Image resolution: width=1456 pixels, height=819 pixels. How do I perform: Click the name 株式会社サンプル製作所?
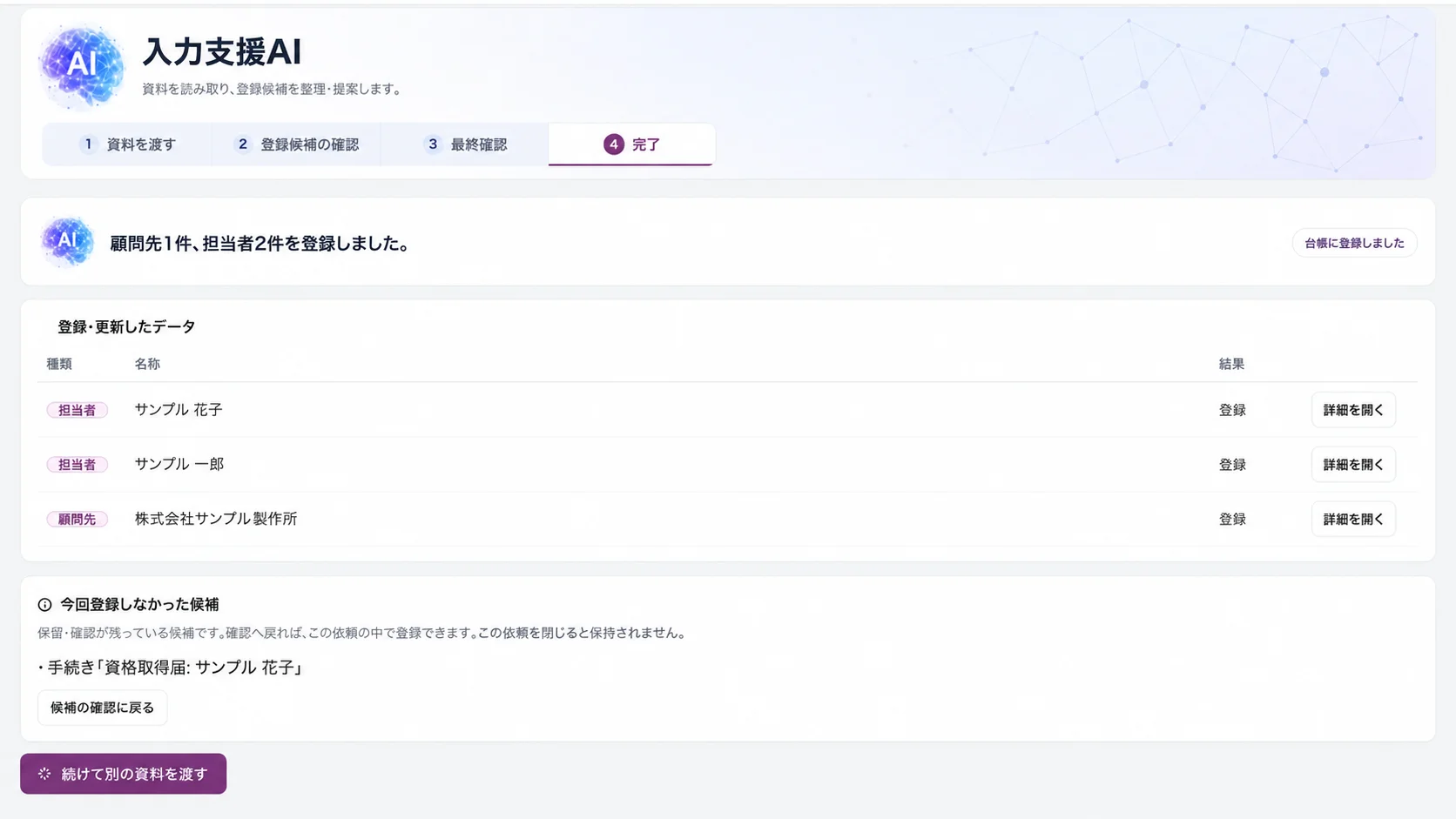[x=216, y=520]
